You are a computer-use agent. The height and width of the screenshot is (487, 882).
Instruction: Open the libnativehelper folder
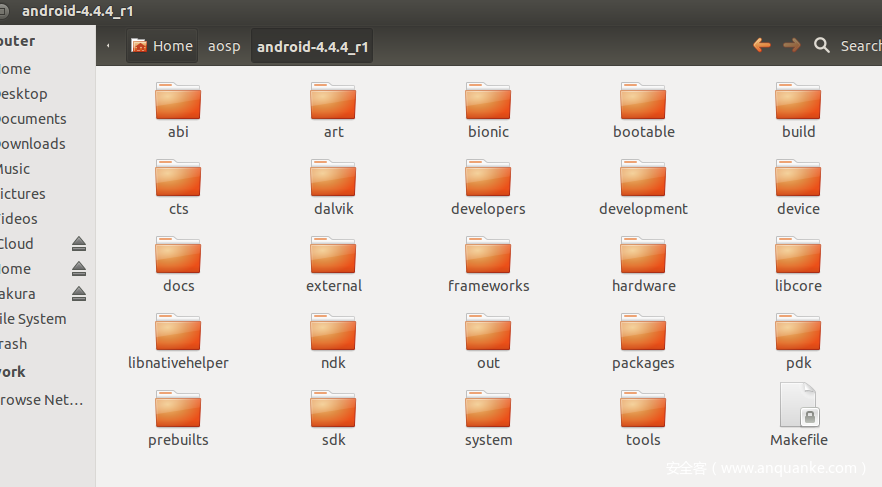[178, 334]
